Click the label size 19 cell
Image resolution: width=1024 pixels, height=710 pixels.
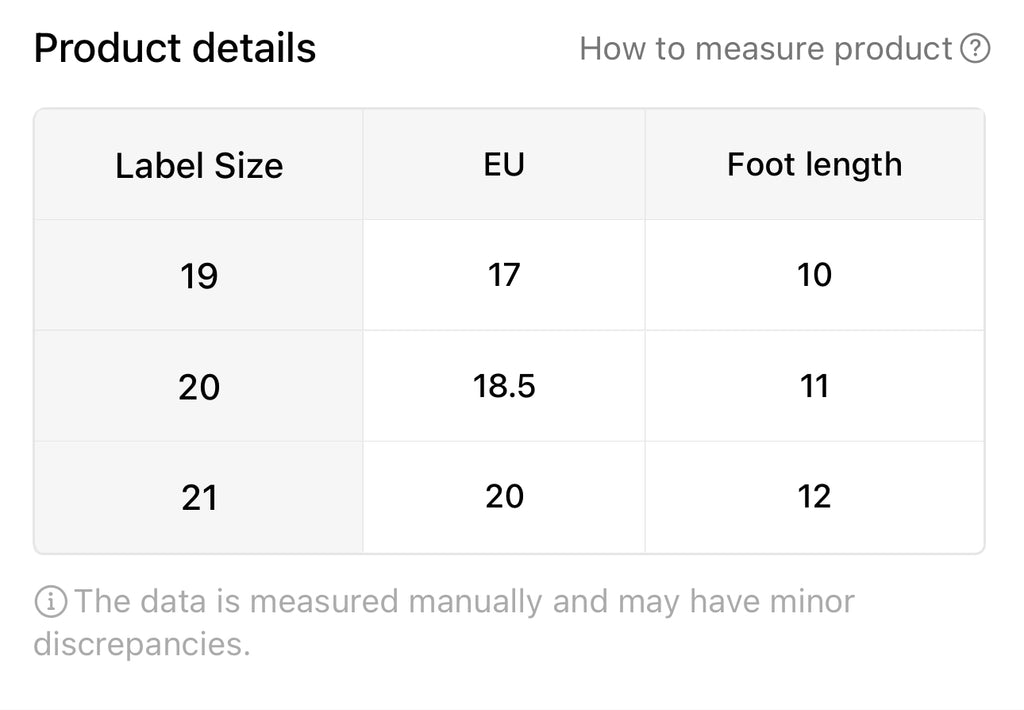pyautogui.click(x=199, y=276)
